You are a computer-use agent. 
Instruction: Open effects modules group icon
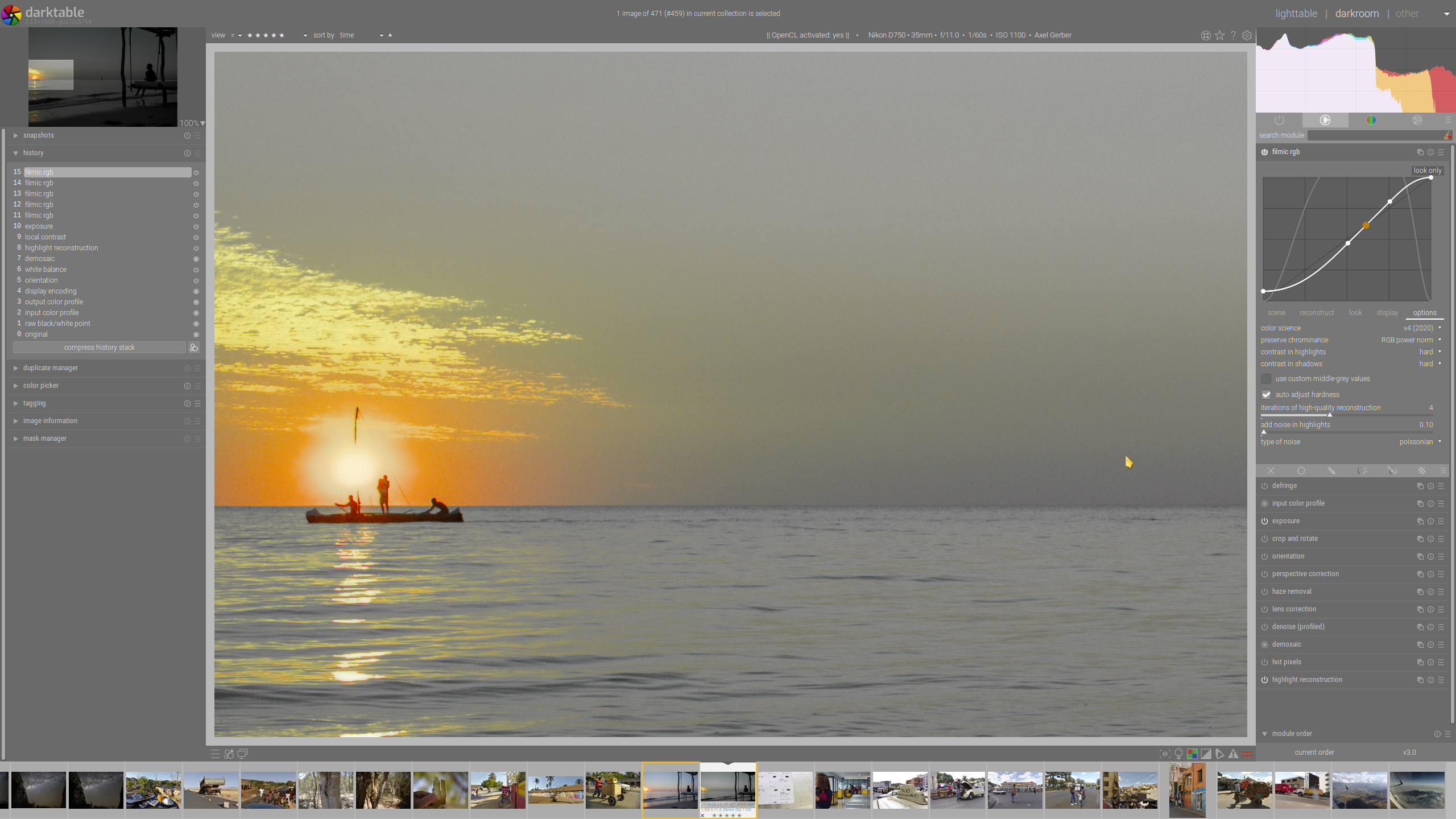[1417, 120]
